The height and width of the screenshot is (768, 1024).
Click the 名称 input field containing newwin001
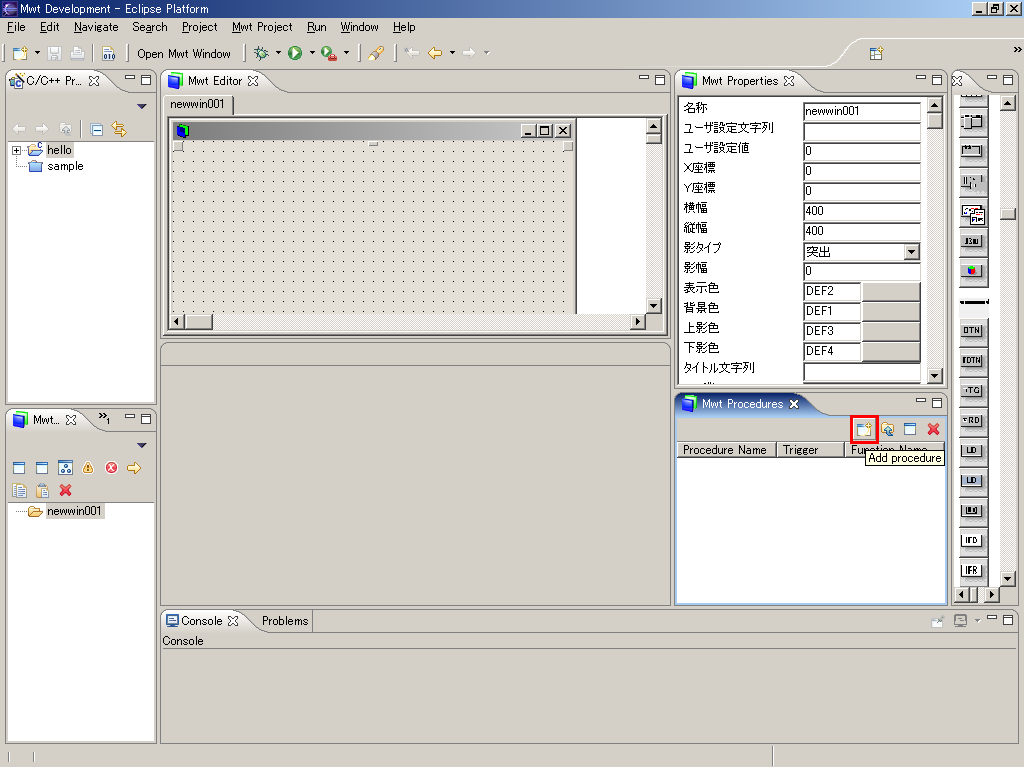coord(862,111)
